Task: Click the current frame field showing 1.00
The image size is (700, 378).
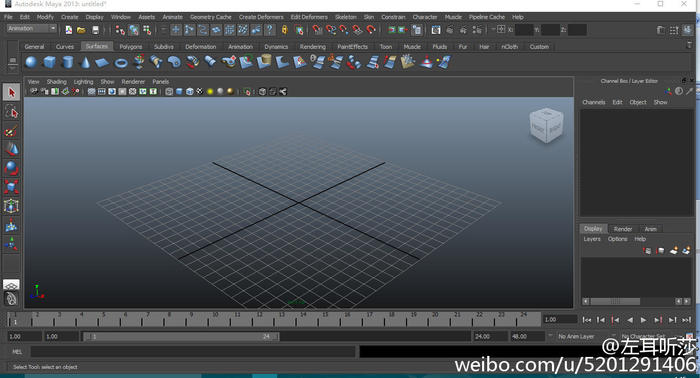Action: click(560, 320)
